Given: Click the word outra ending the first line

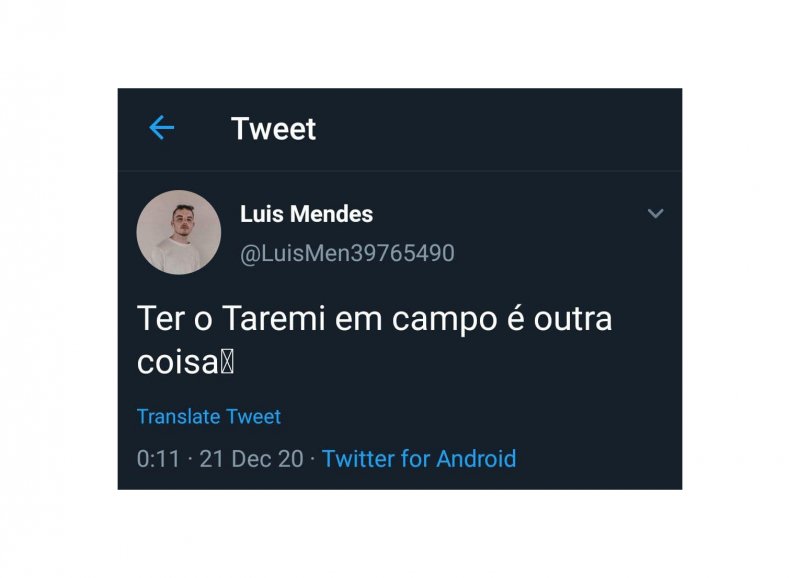Looking at the screenshot, I should (x=573, y=319).
